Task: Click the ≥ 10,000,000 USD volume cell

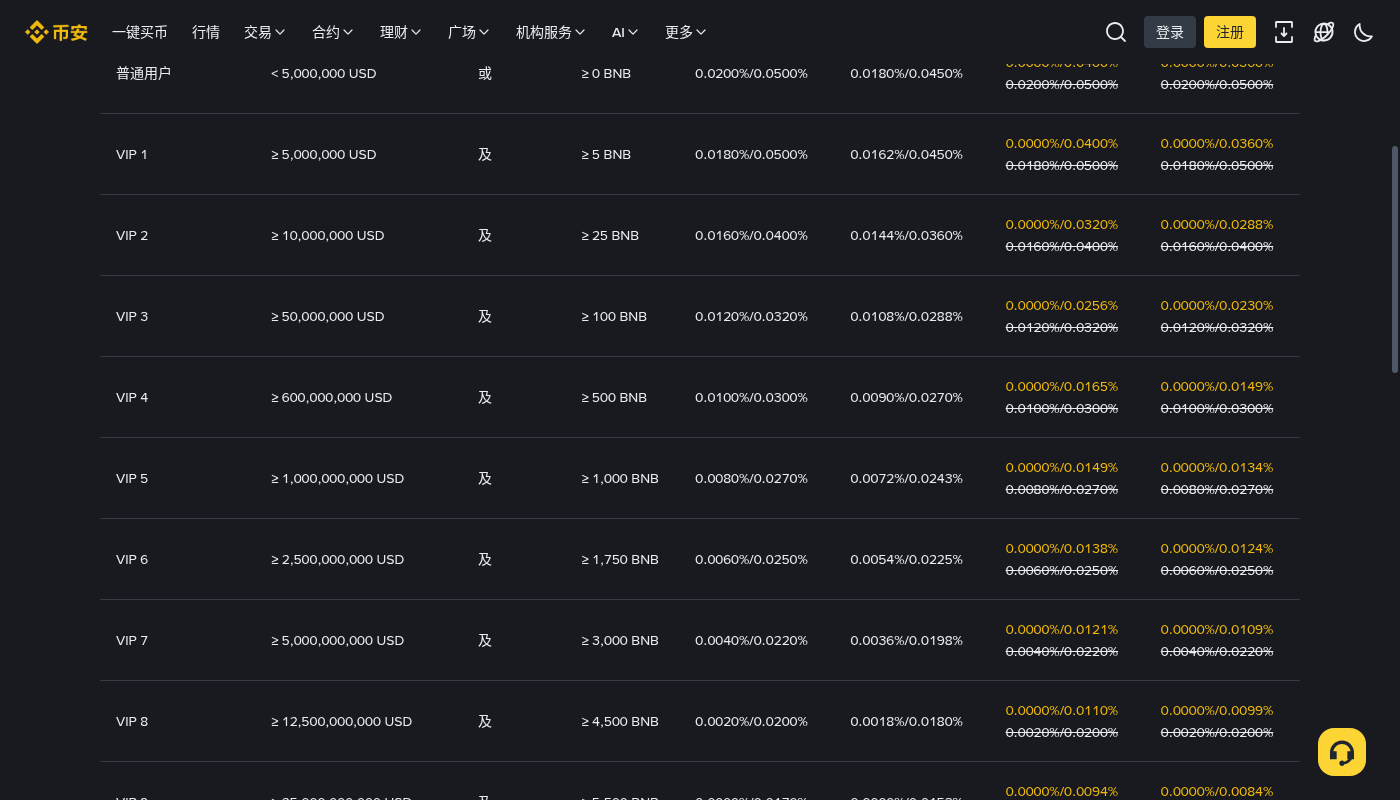Action: 328,235
